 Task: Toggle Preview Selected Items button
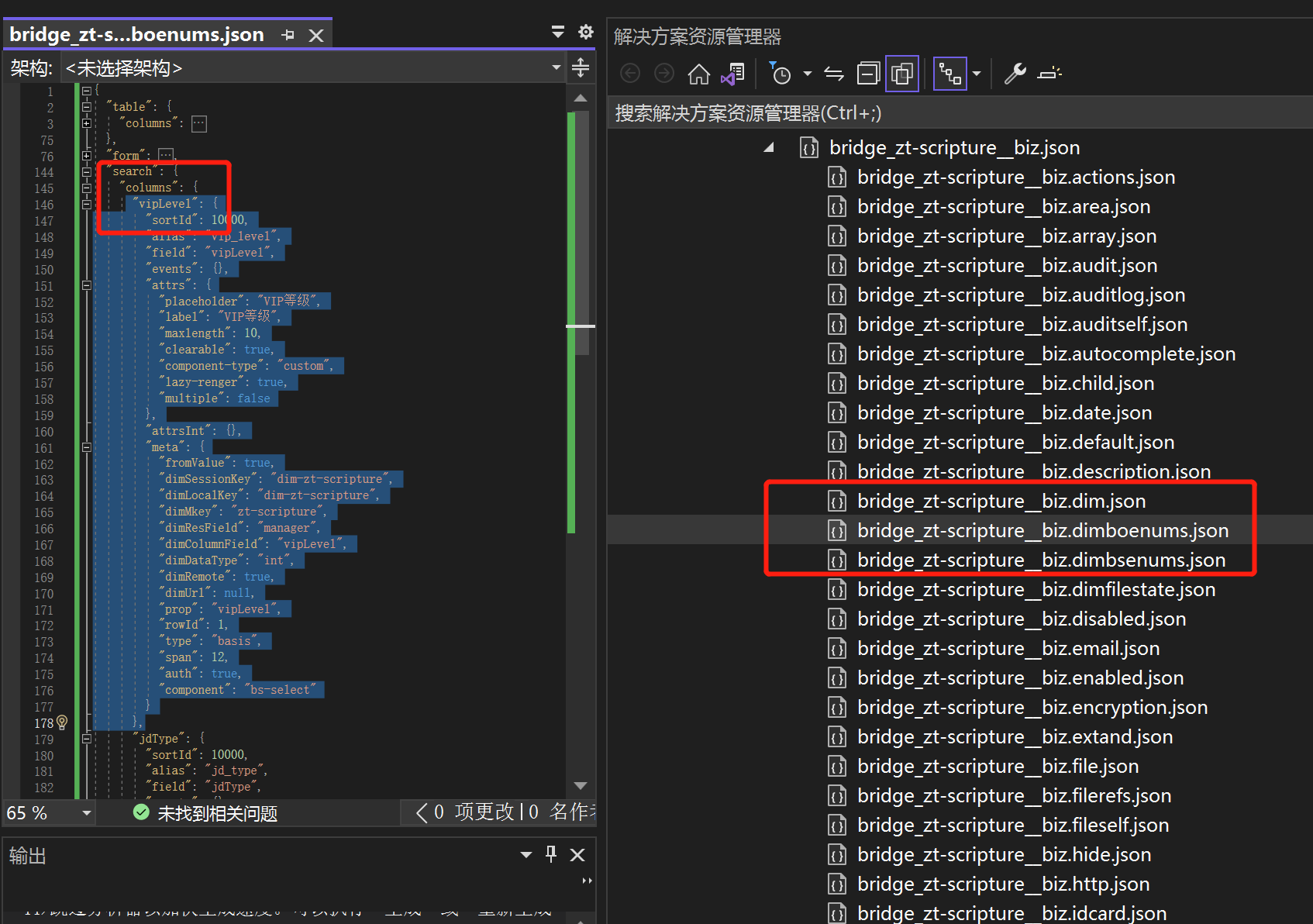1049,74
